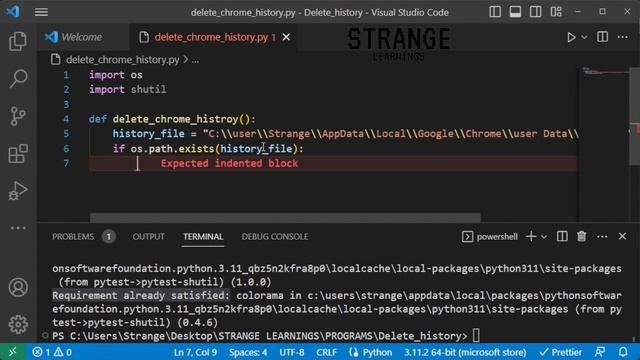Viewport: 640px width, 360px height.
Task: Open the Extensions view
Action: 18,153
